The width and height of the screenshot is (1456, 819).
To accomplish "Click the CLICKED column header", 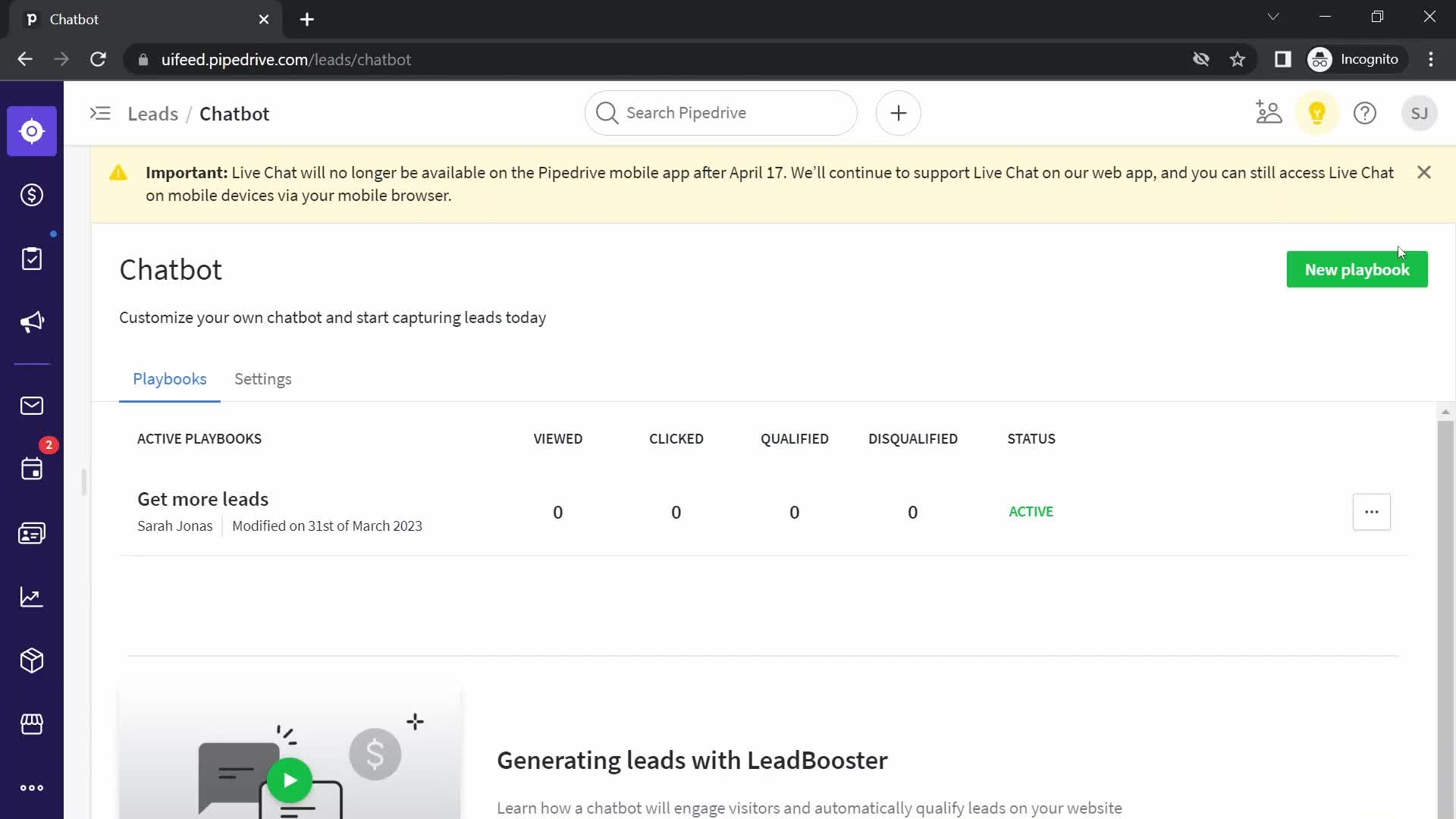I will pyautogui.click(x=676, y=439).
